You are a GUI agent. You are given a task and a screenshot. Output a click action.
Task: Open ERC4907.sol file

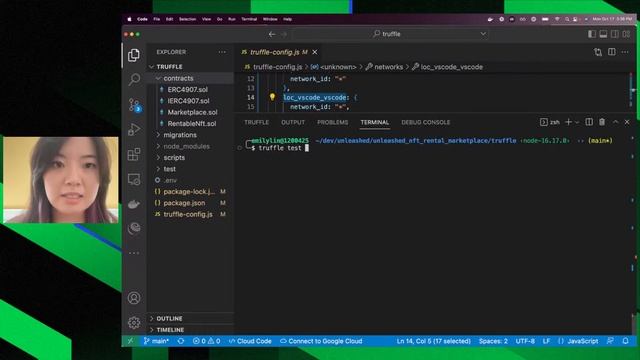[x=187, y=89]
